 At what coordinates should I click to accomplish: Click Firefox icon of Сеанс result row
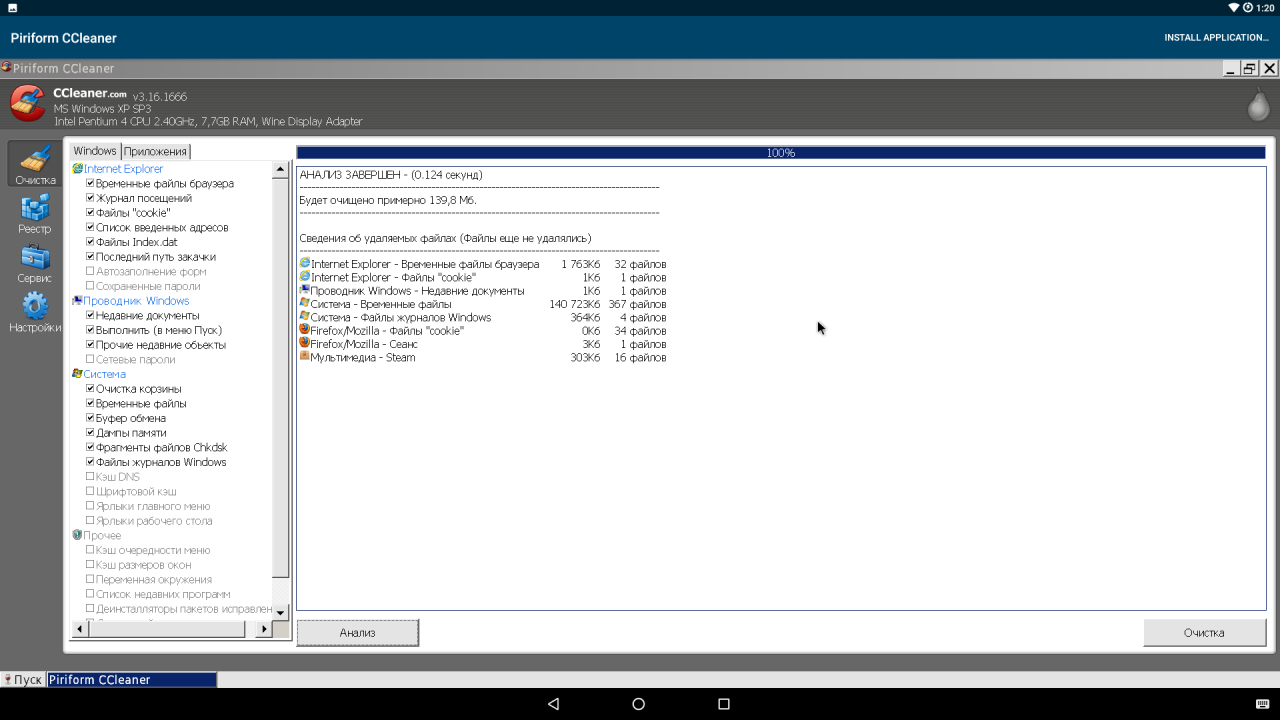tap(305, 343)
